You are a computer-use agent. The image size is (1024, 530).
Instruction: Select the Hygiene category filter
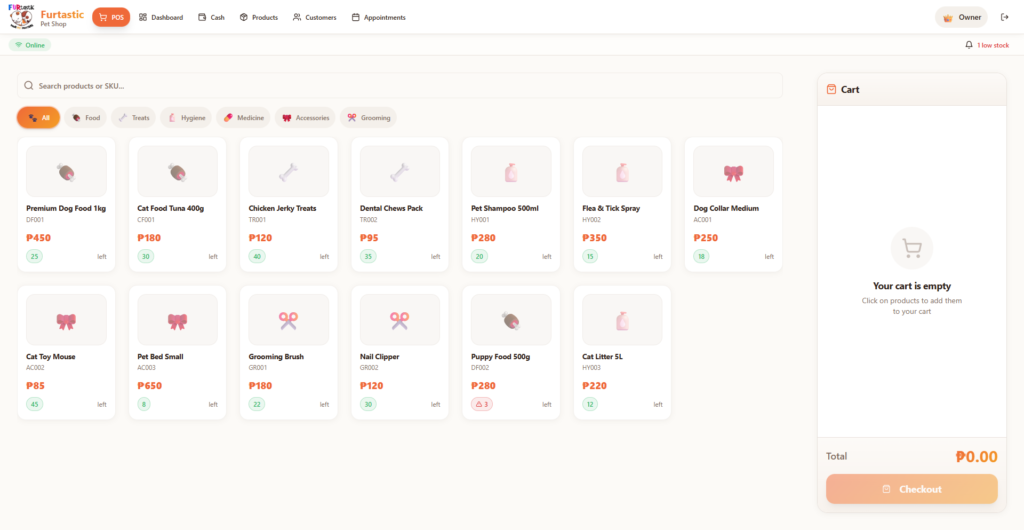pos(186,118)
